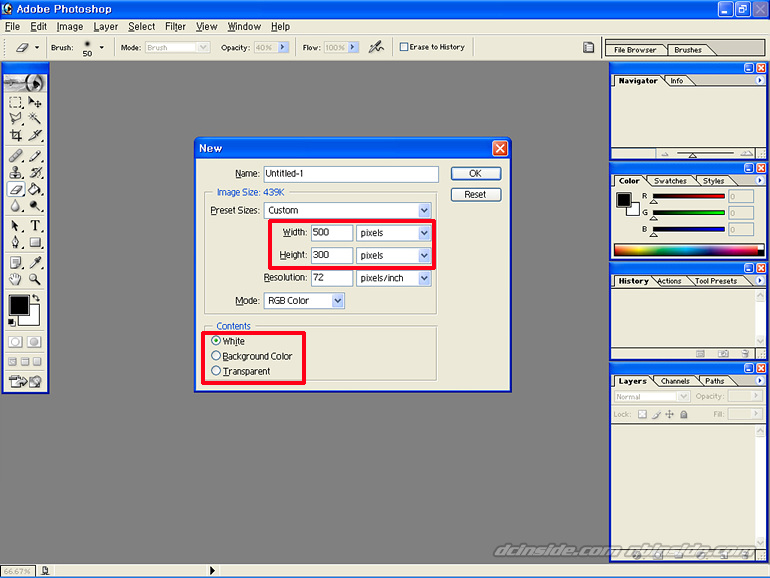Select the Brush tool in toolbox
This screenshot has width=770, height=578.
(34, 156)
